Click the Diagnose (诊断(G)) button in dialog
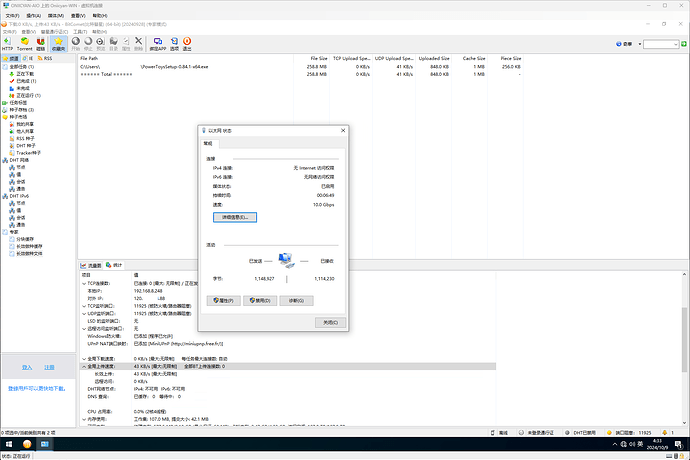 (297, 301)
